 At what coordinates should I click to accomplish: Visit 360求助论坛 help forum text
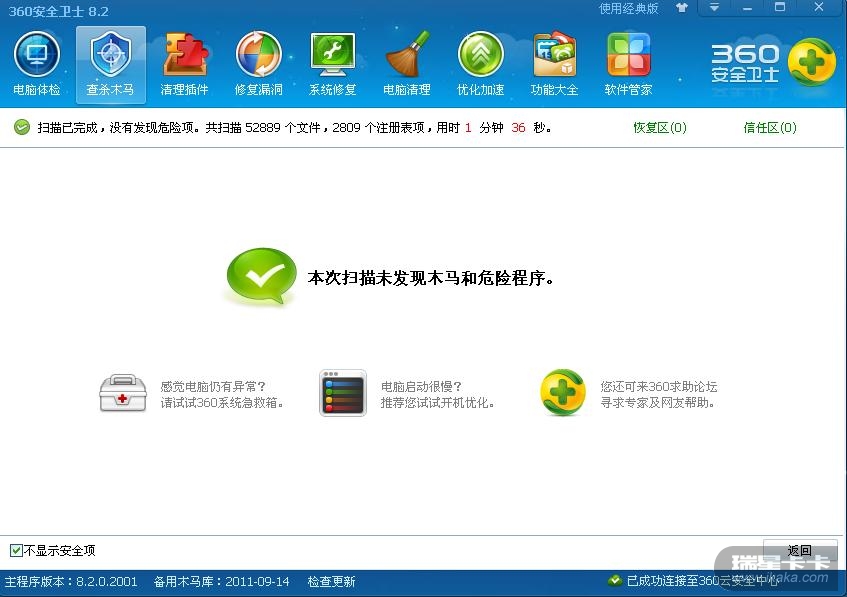click(658, 394)
